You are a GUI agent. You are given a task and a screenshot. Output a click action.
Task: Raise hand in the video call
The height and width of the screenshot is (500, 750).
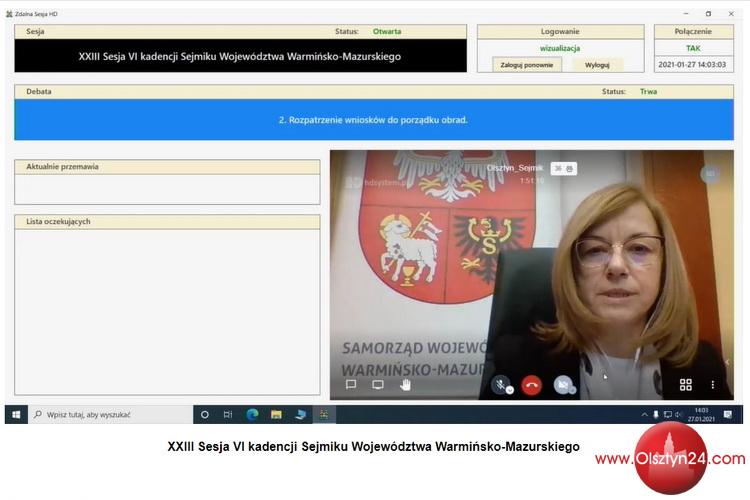(x=406, y=385)
